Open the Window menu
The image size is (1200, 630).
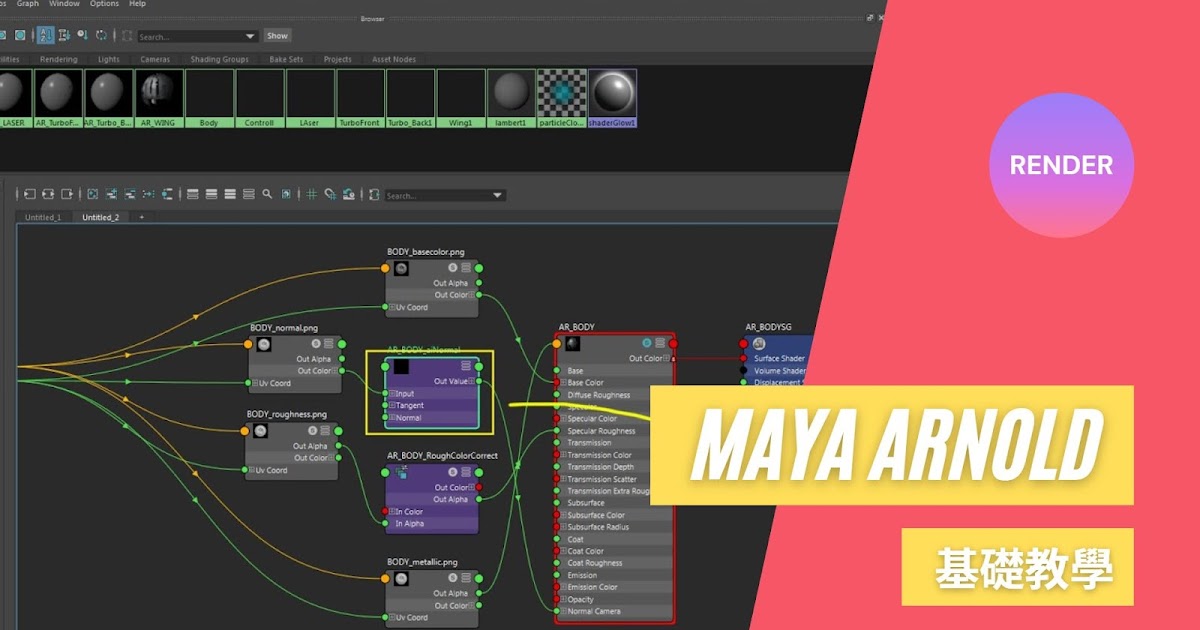click(65, 4)
